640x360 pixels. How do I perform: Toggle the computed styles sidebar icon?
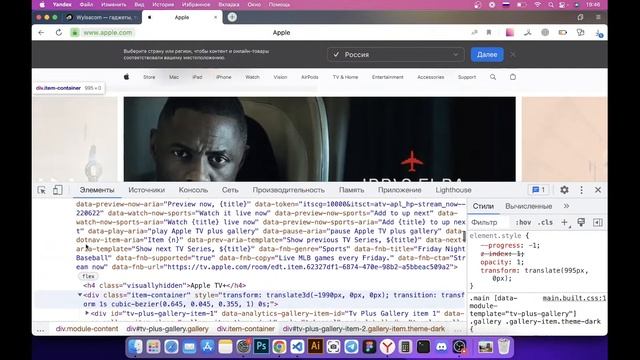click(x=598, y=222)
